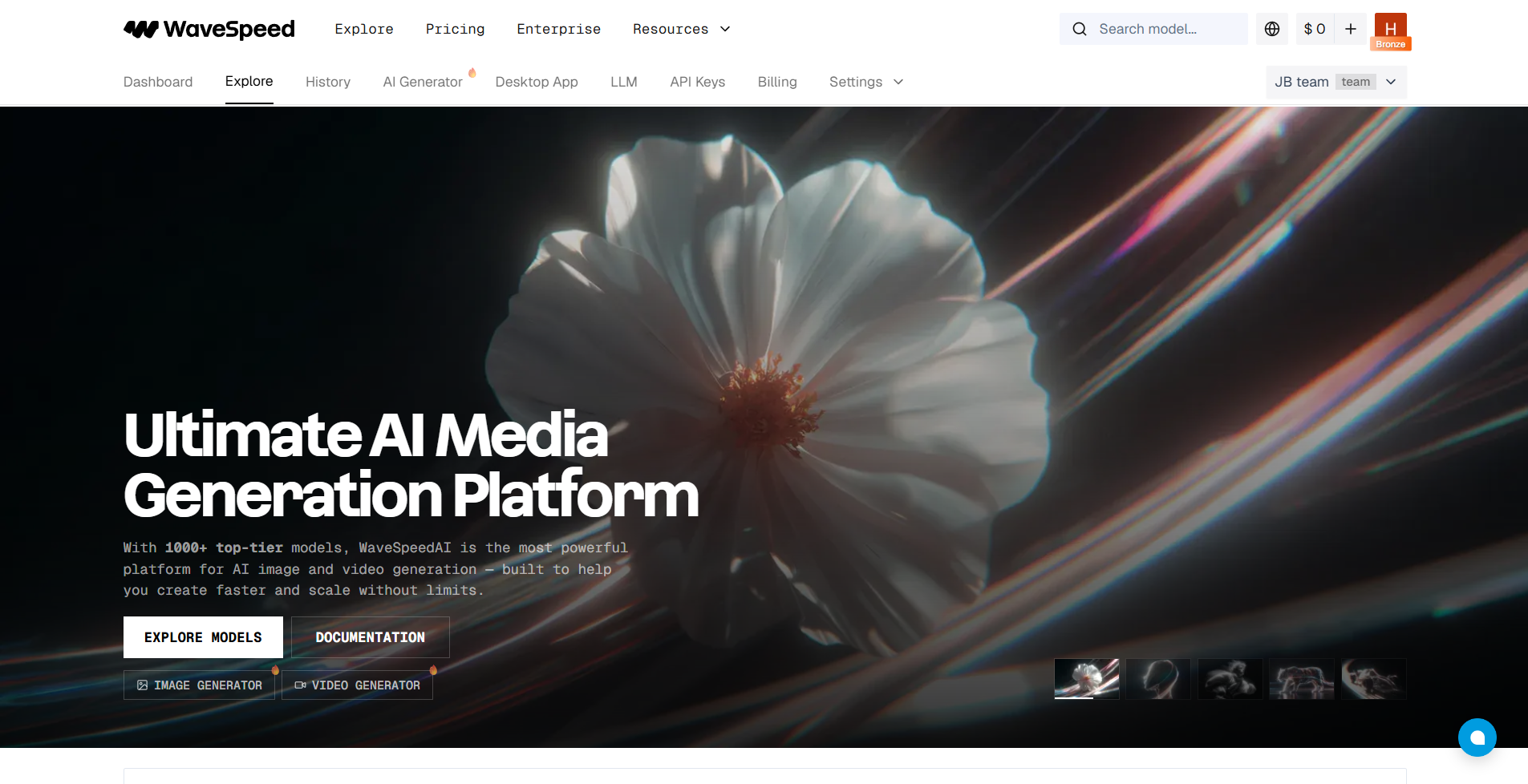
Task: Open the Documentation button
Action: click(x=370, y=637)
